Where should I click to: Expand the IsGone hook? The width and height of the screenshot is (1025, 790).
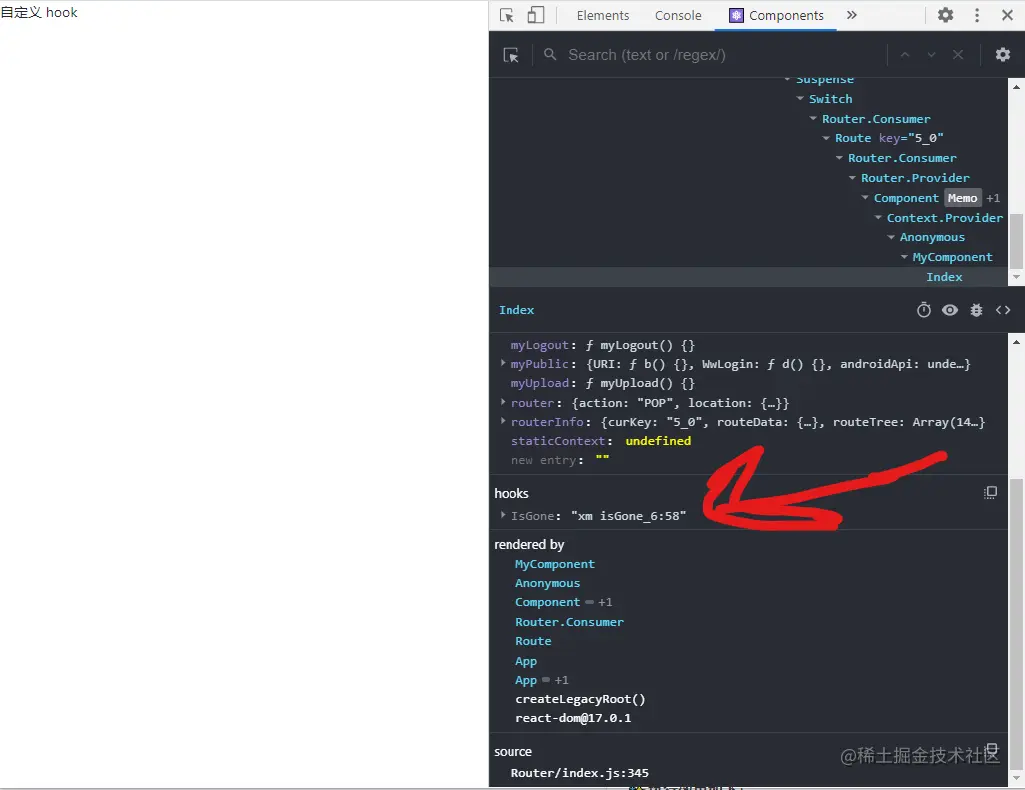(503, 515)
